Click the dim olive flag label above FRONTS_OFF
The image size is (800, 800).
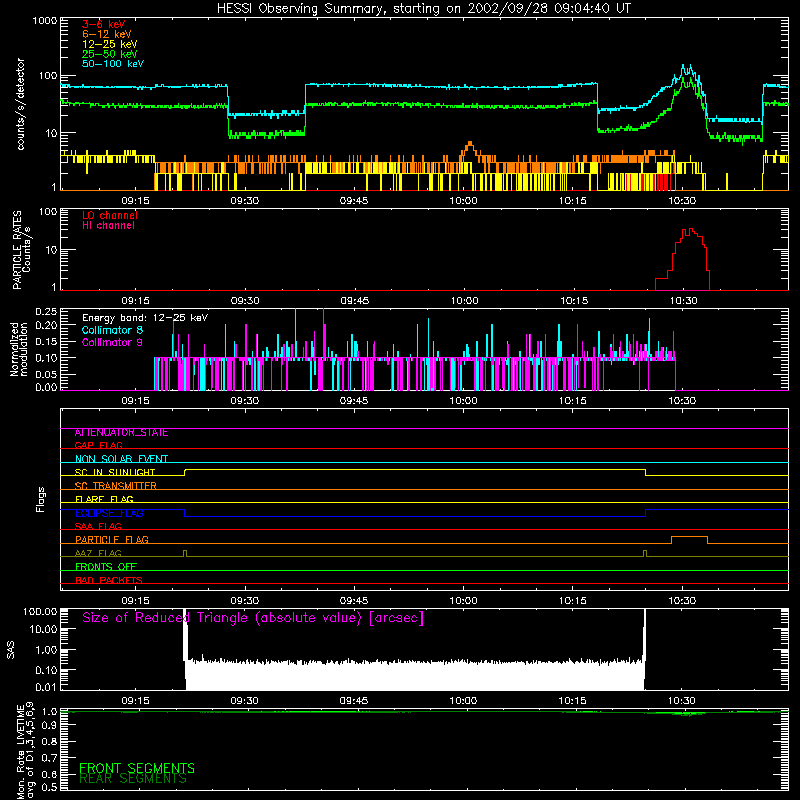[x=98, y=553]
